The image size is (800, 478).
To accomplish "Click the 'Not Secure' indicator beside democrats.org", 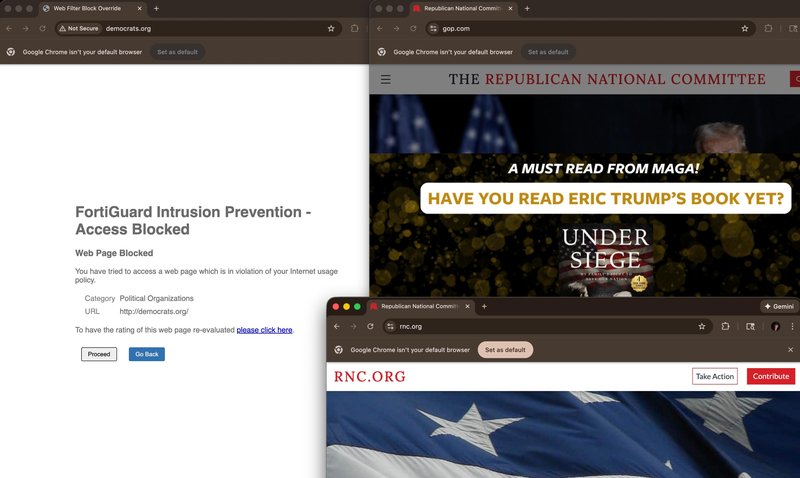I will point(80,29).
